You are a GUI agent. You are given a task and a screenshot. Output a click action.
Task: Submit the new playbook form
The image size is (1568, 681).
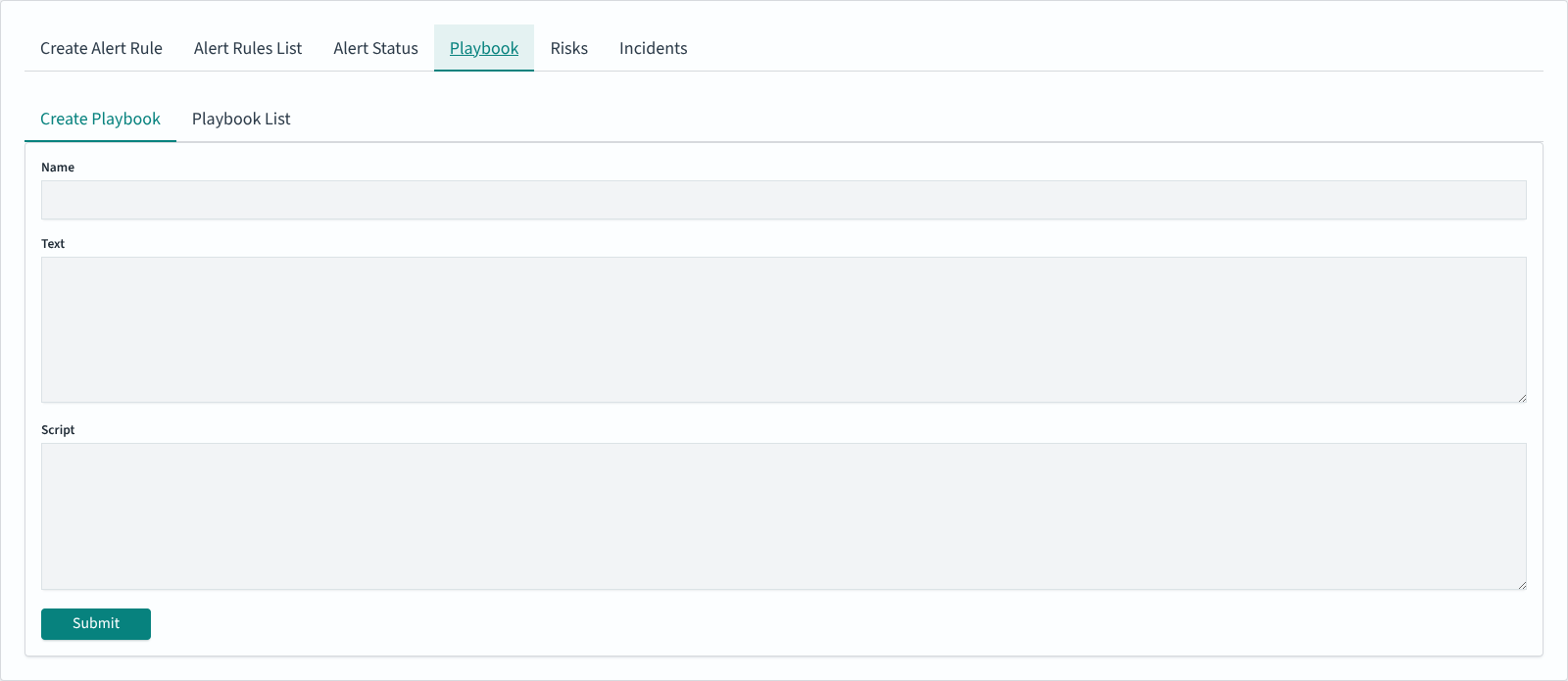coord(96,624)
